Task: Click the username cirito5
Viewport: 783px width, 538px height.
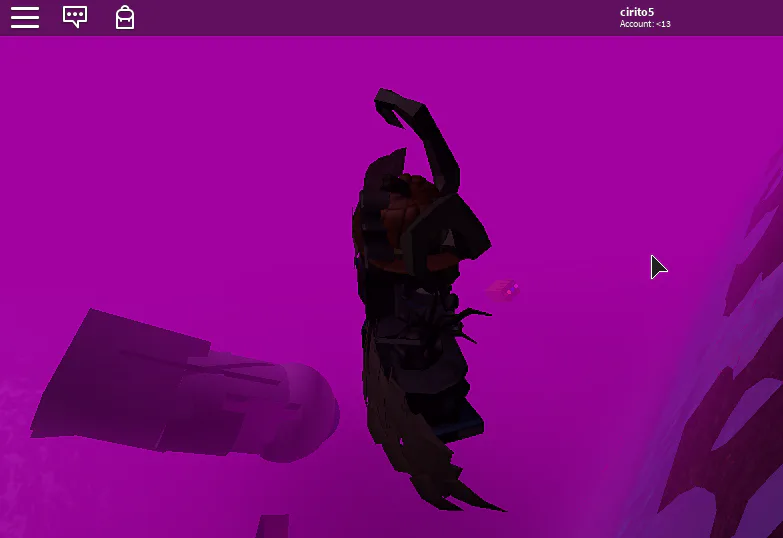Action: click(637, 12)
